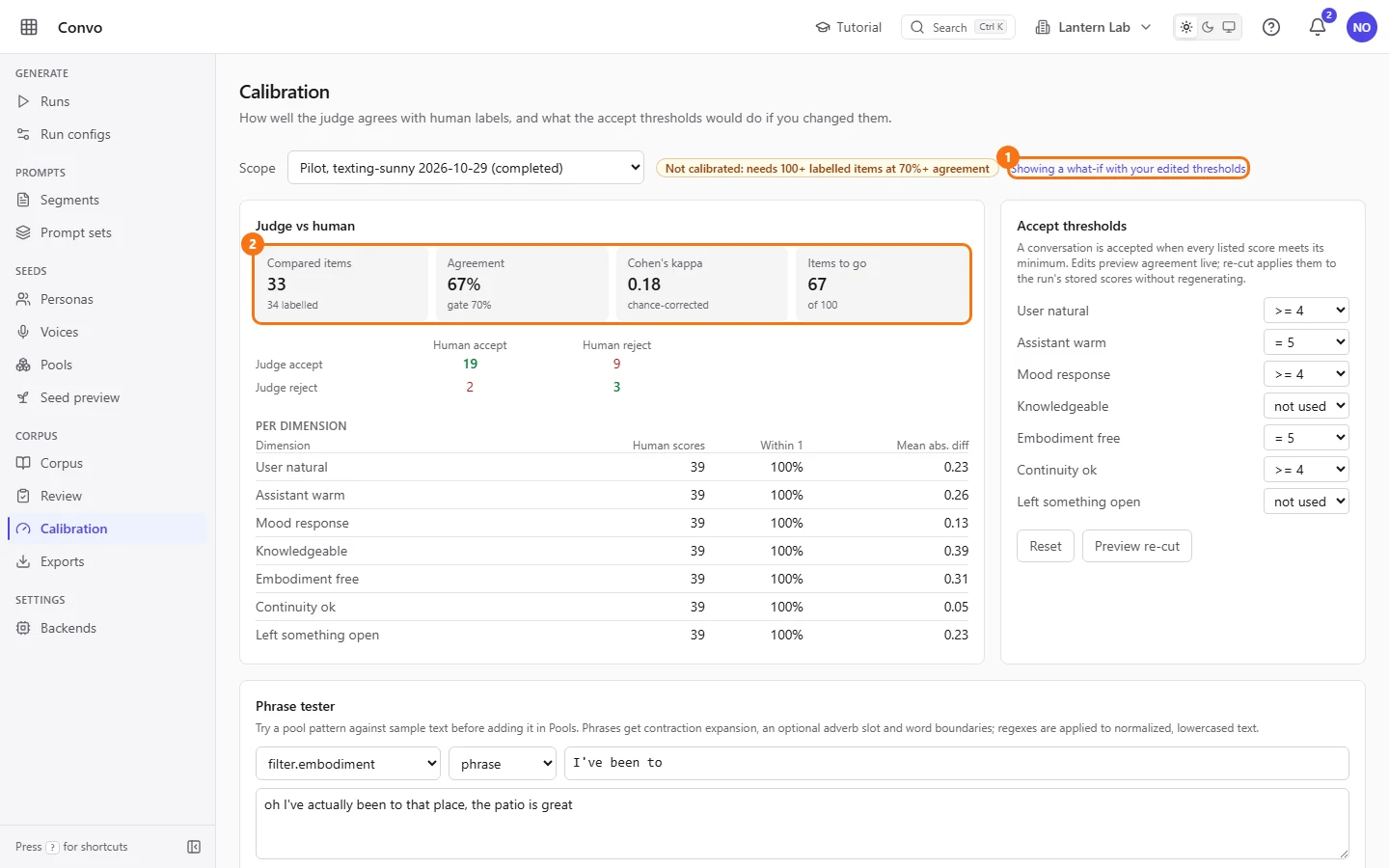
Task: Click the sample text textarea
Action: click(803, 824)
